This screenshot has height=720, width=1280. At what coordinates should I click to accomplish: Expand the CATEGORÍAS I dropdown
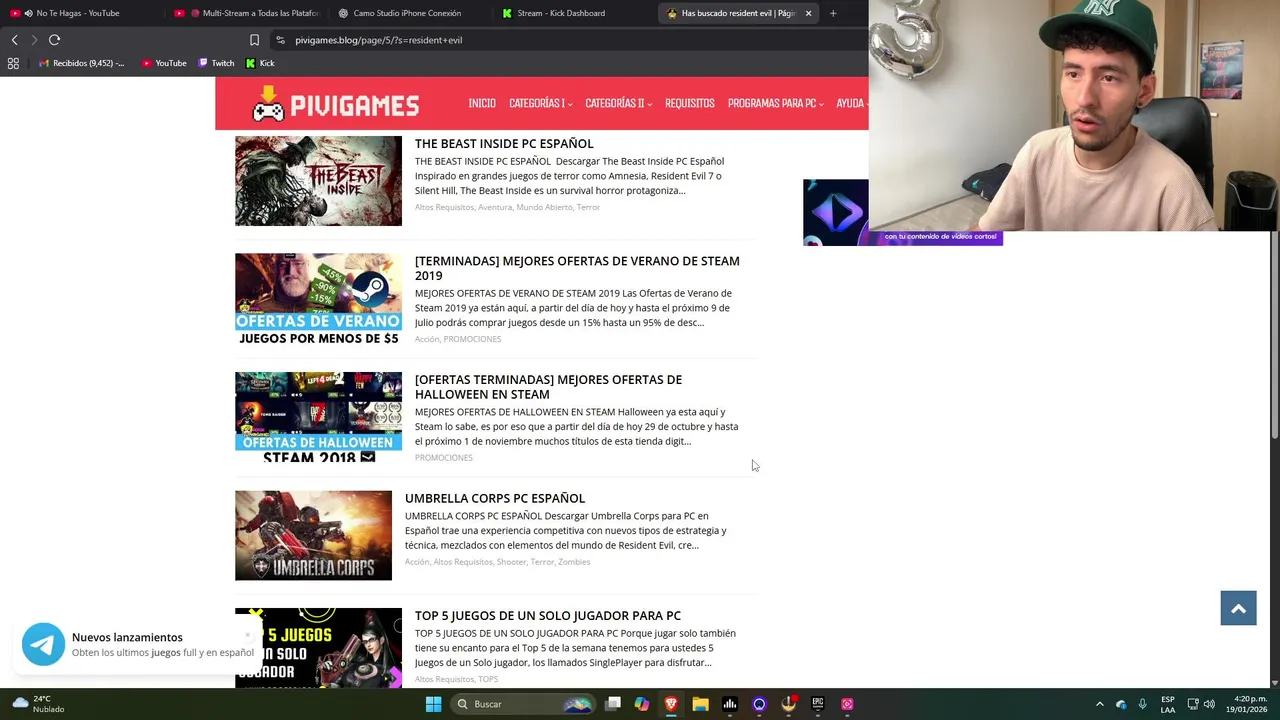(x=540, y=103)
